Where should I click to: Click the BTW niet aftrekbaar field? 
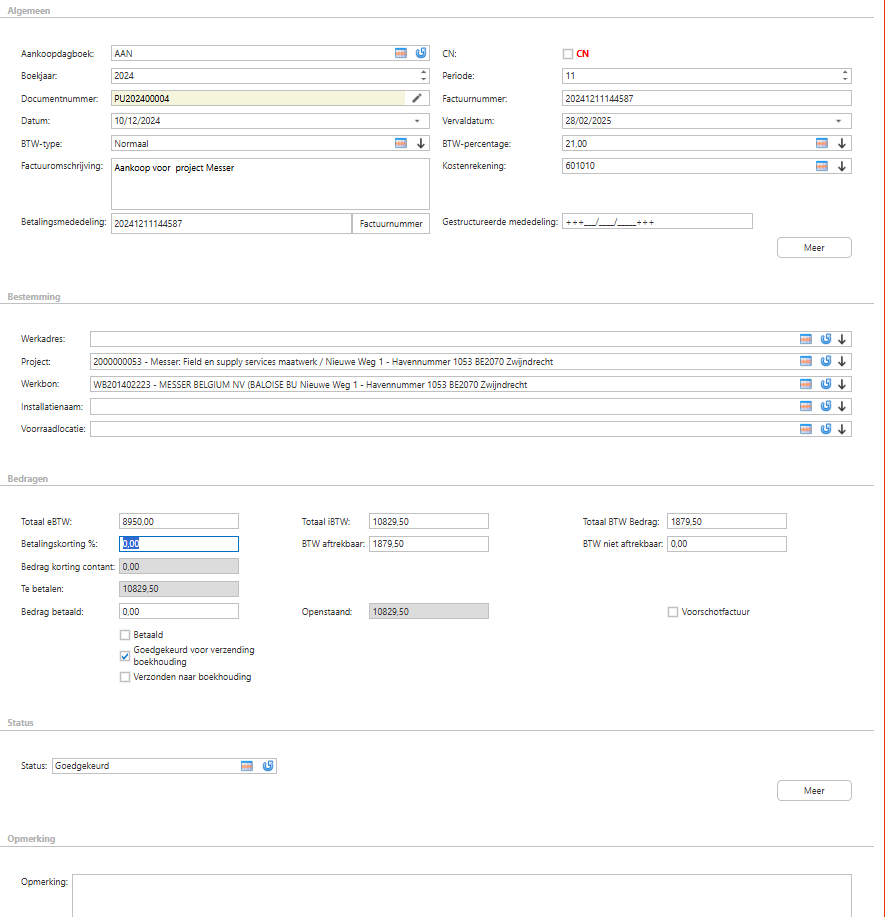(727, 544)
